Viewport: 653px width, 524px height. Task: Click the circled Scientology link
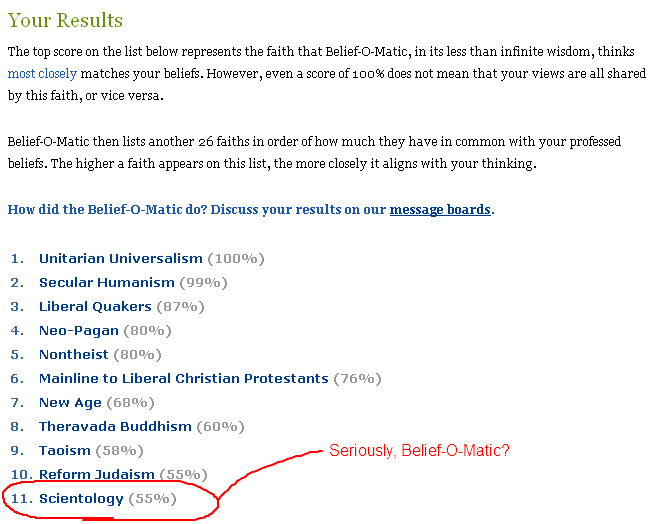click(x=81, y=498)
